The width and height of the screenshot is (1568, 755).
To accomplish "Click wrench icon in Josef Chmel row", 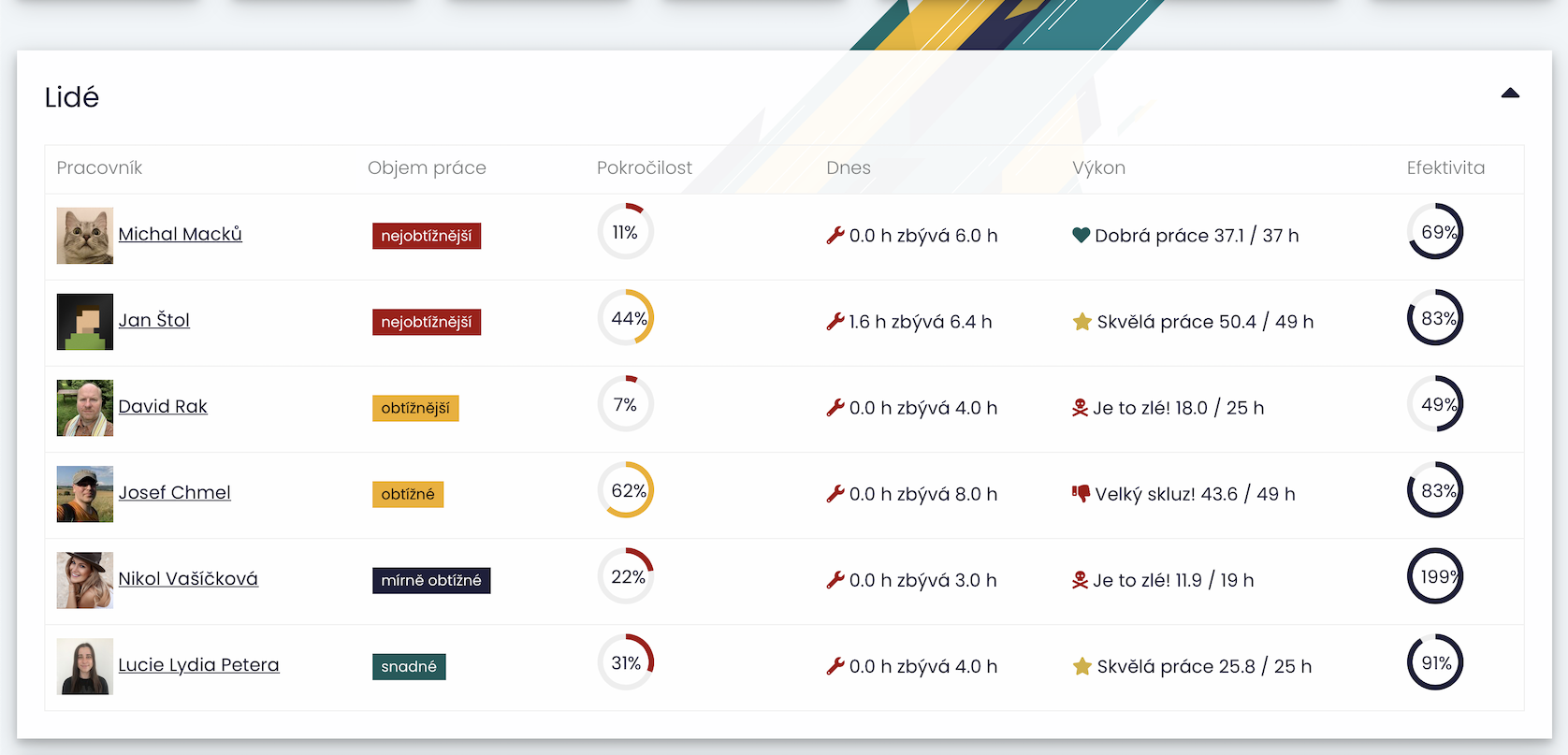I will pos(835,494).
